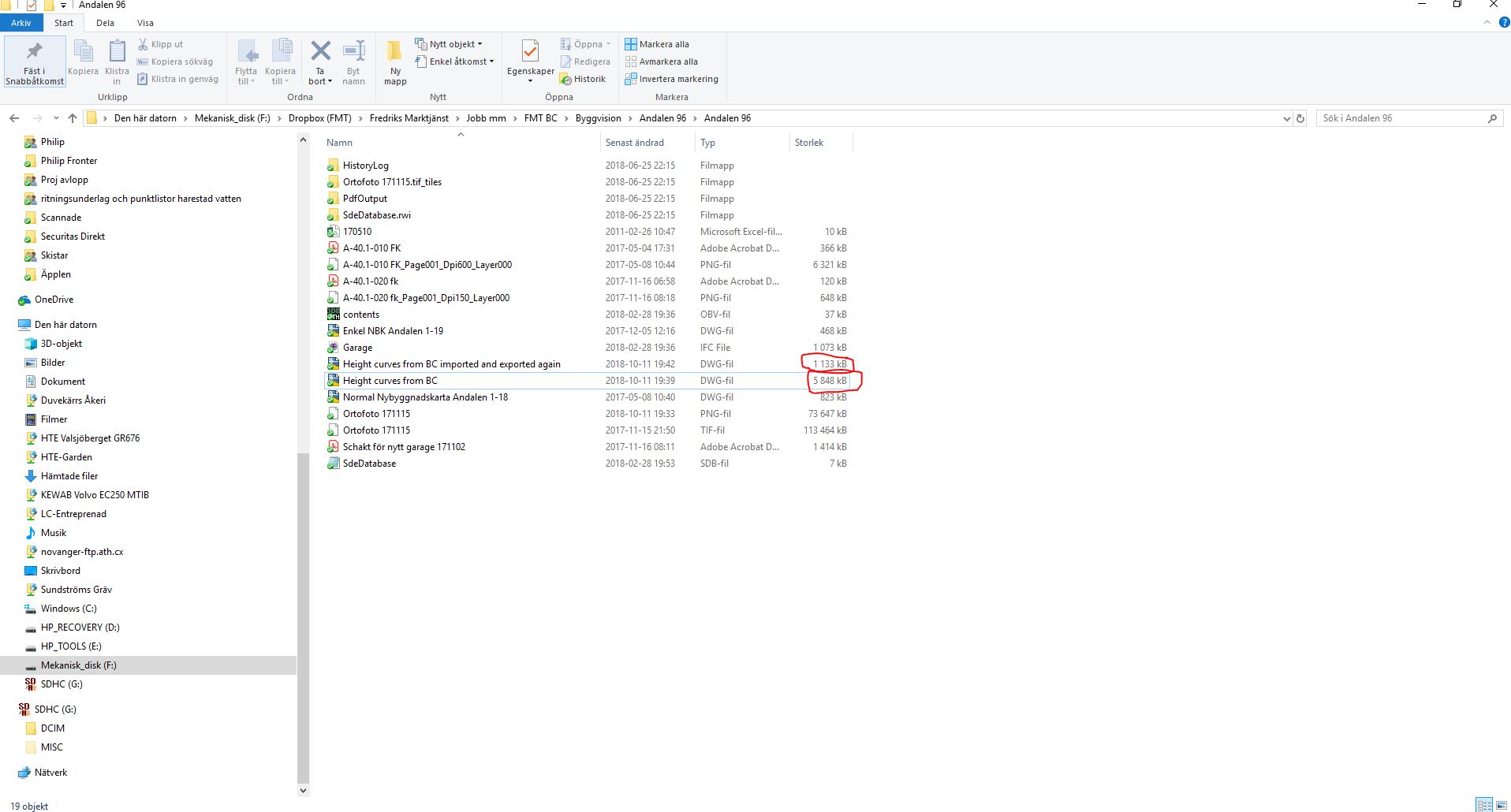Click the Byt namn rename button
The height and width of the screenshot is (812, 1511).
point(353,62)
